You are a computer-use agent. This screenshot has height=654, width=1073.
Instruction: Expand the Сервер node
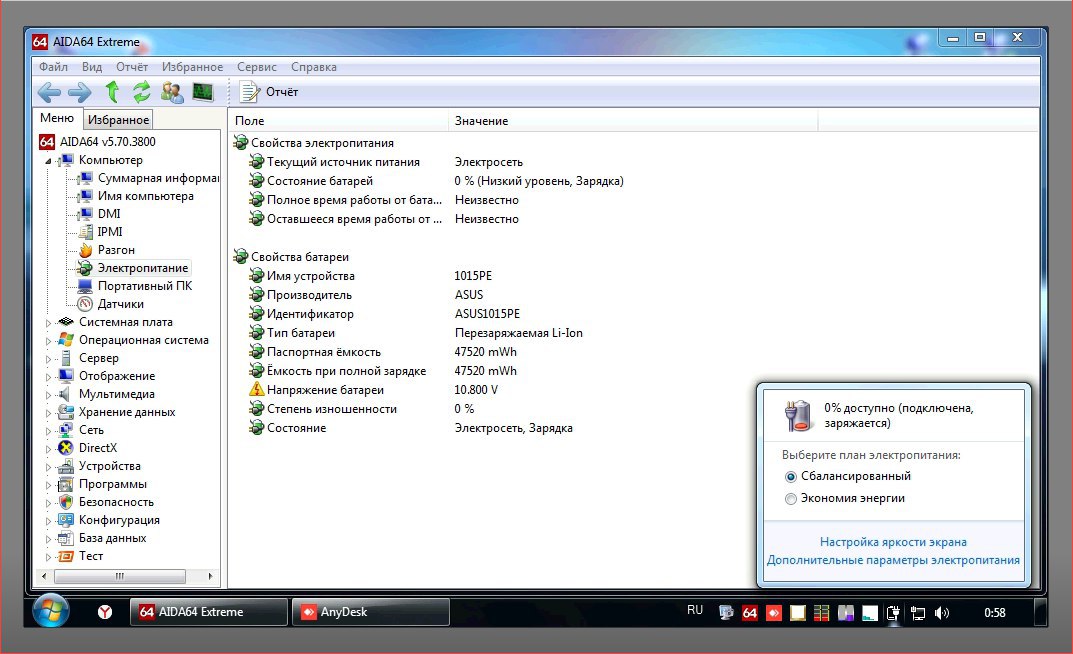pyautogui.click(x=48, y=358)
